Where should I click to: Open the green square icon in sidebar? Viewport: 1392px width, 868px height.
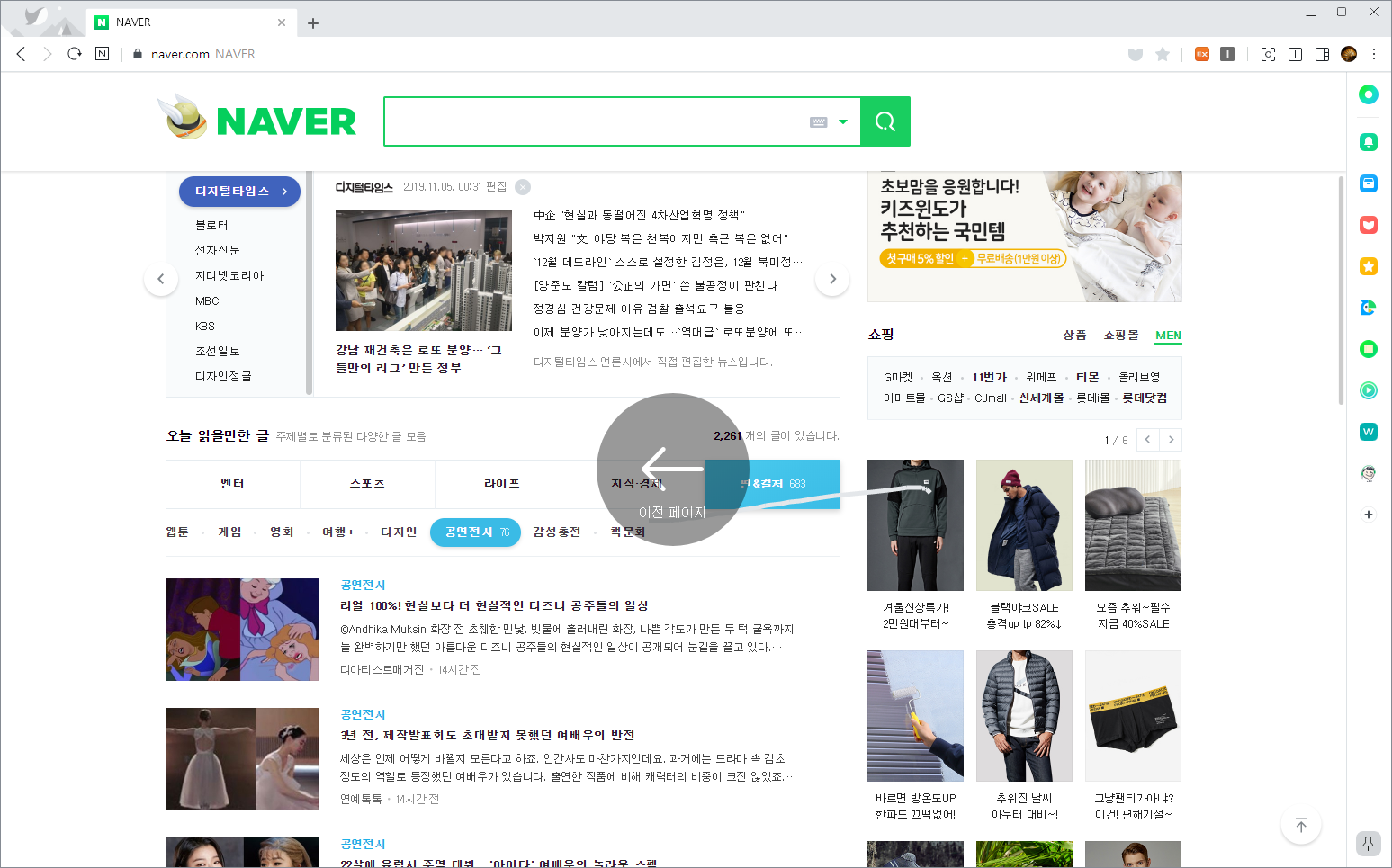(1369, 349)
